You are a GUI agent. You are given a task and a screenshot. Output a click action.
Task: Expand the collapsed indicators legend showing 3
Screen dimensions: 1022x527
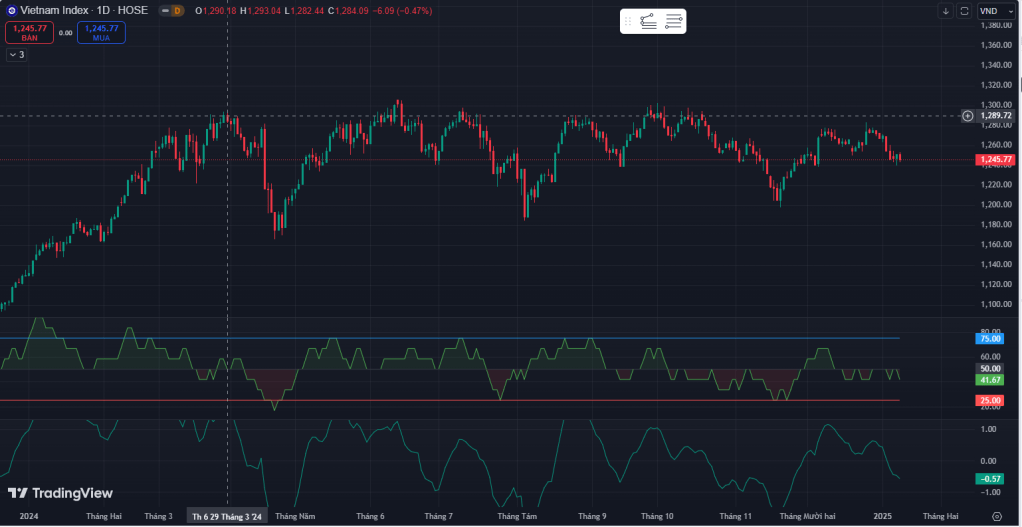pyautogui.click(x=16, y=55)
